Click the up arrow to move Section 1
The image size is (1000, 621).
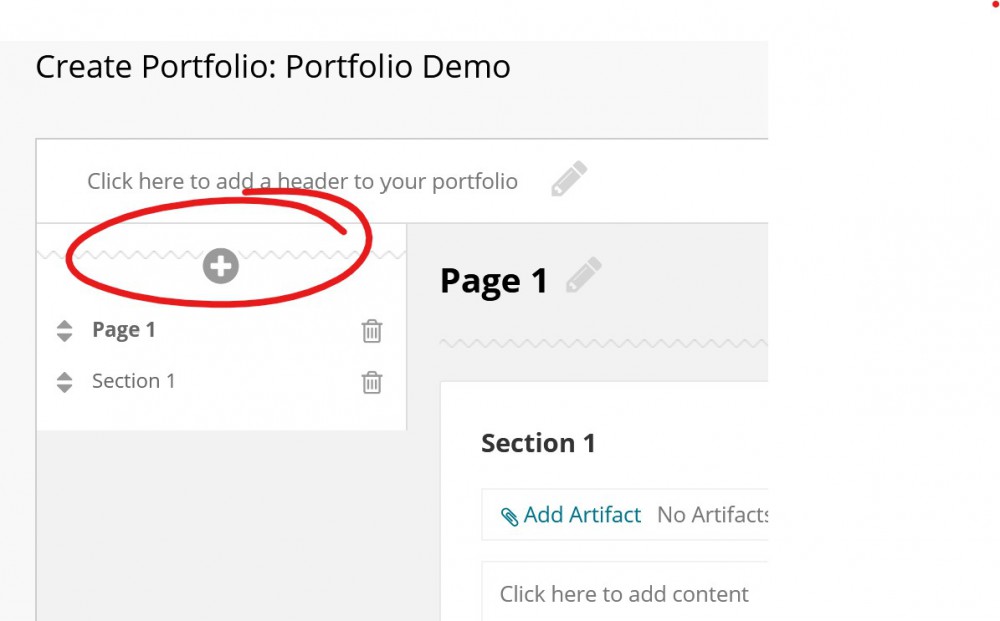[64, 375]
